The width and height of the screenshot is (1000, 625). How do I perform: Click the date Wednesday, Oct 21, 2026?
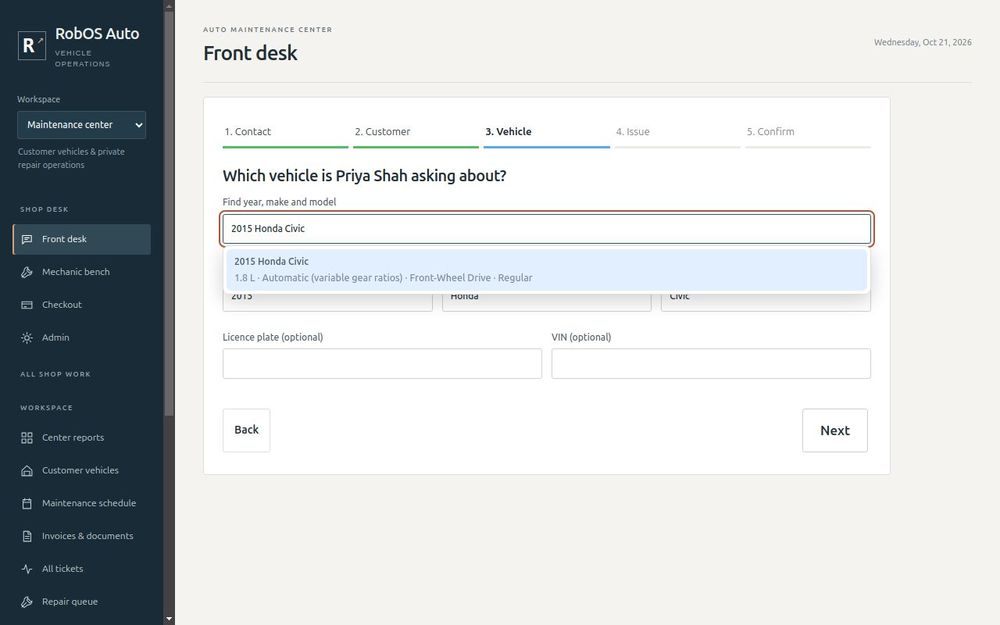coord(923,42)
